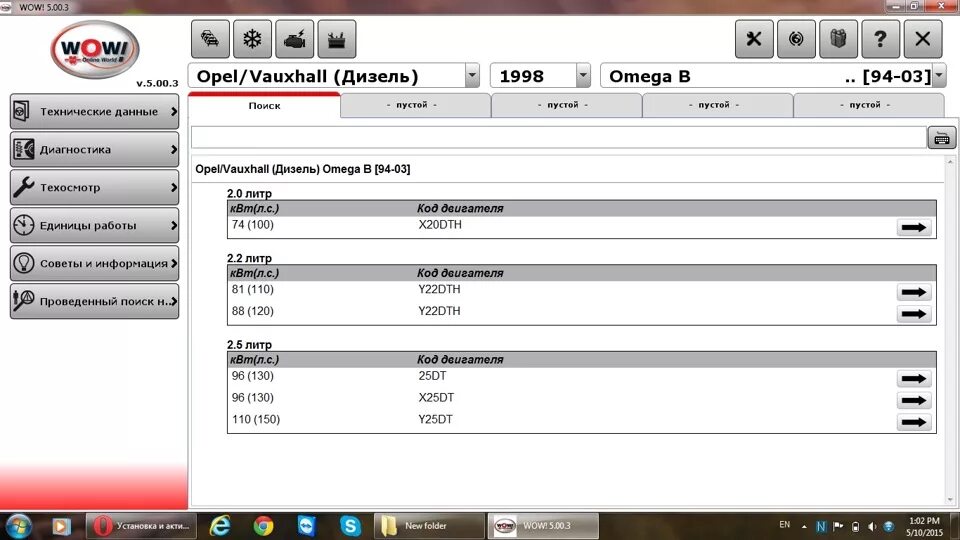Expand the 1998 year dropdown
The width and height of the screenshot is (960, 540).
pyautogui.click(x=583, y=76)
